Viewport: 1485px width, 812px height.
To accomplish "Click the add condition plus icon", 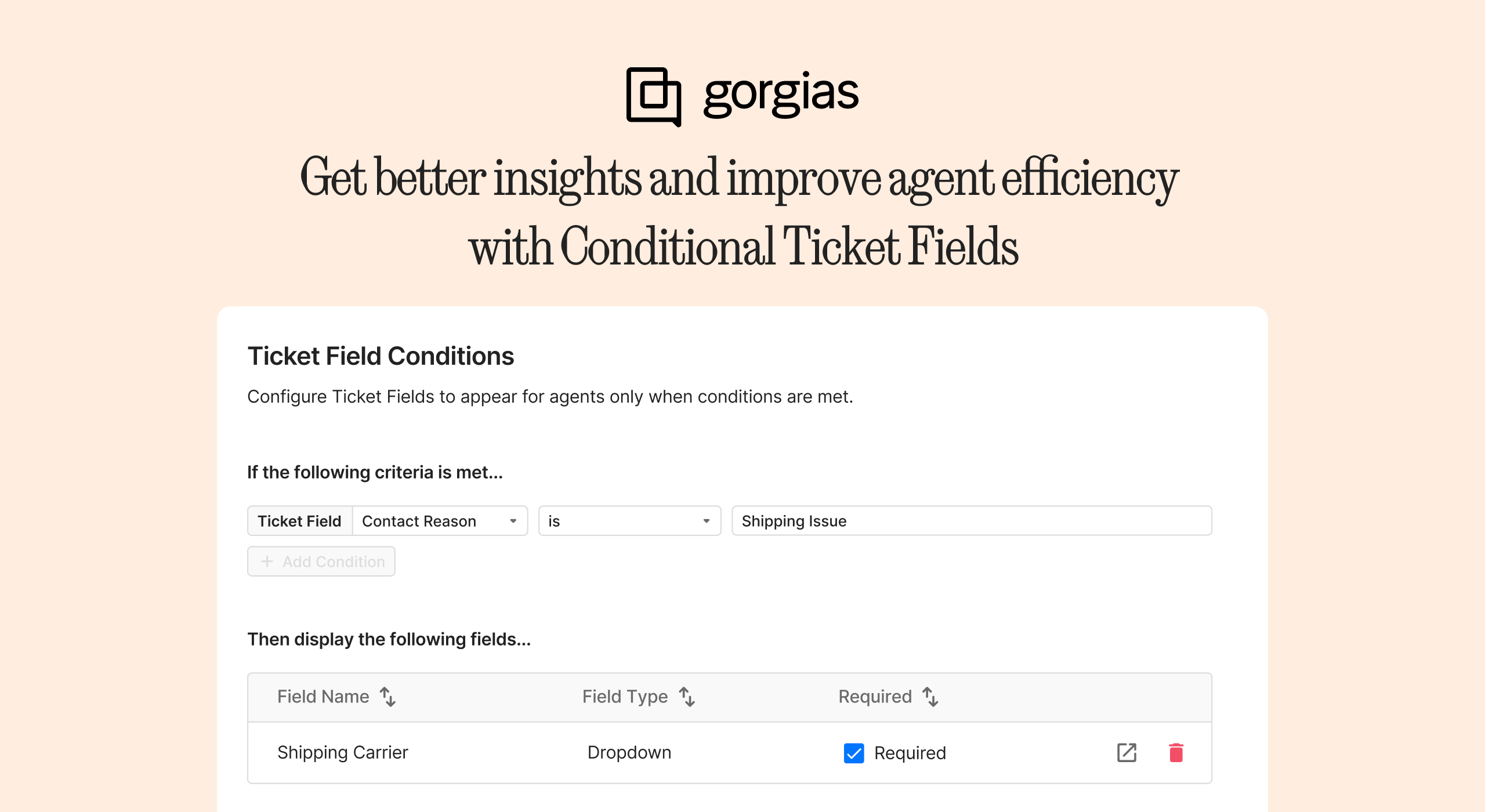I will [x=265, y=562].
